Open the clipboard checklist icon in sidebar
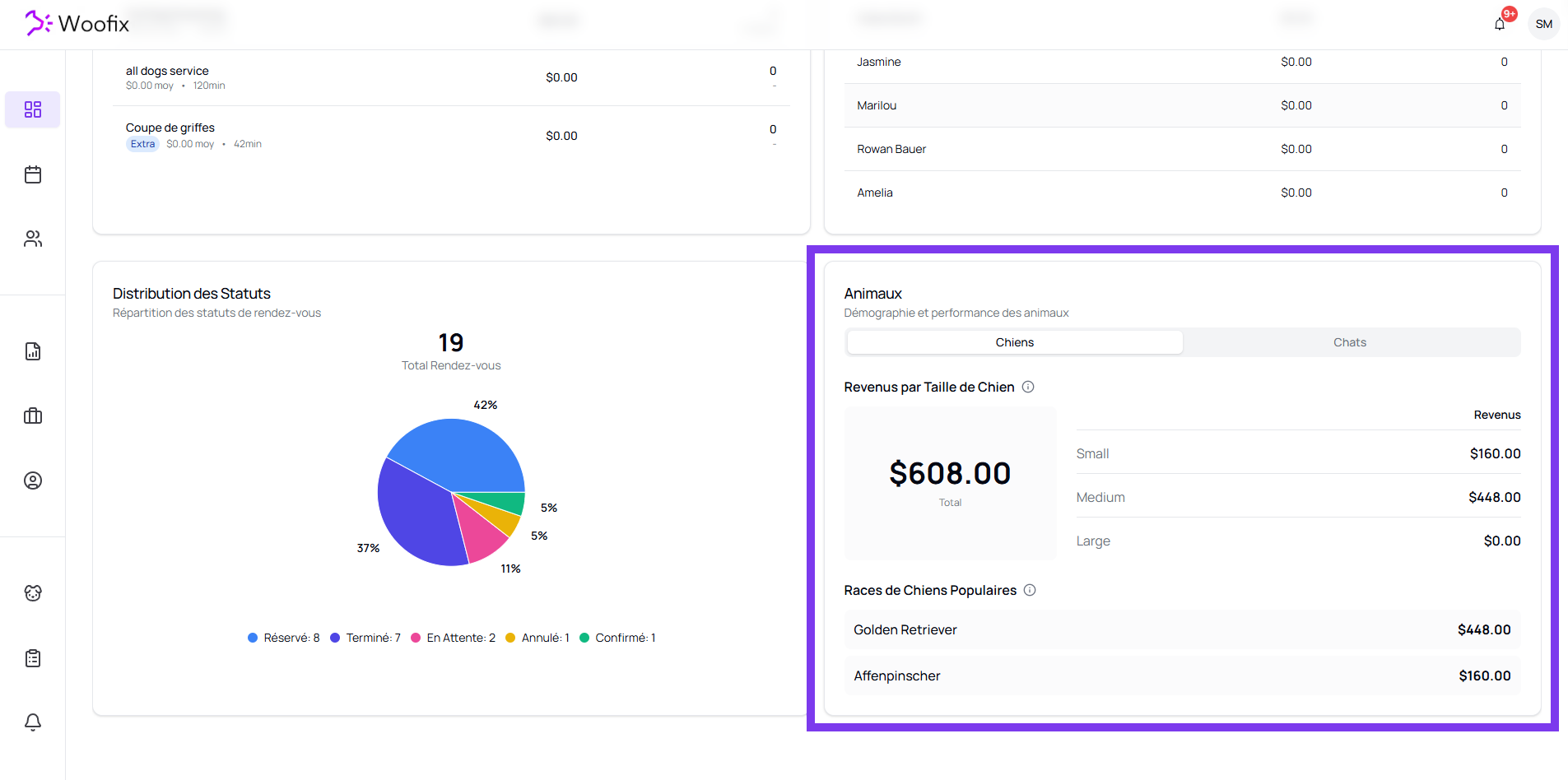The width and height of the screenshot is (1568, 780). click(x=33, y=658)
